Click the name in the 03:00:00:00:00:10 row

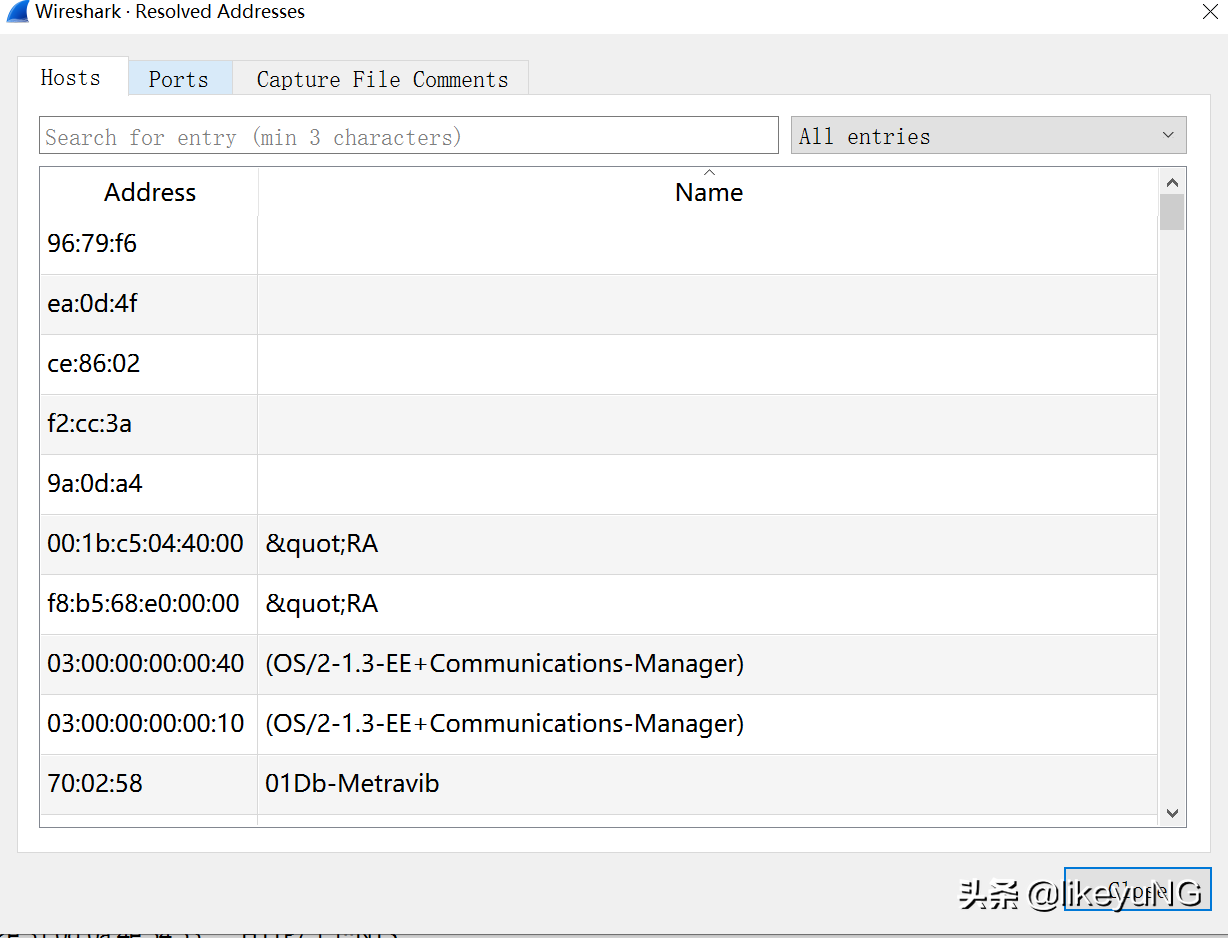[505, 724]
